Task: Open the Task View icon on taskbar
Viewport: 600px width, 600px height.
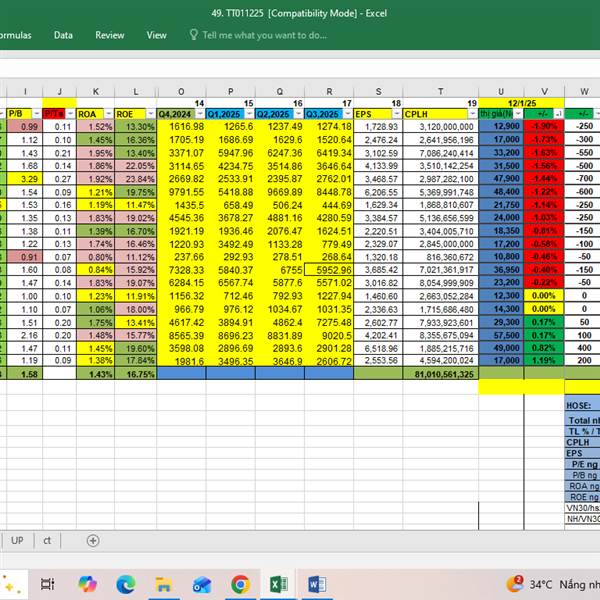Action: click(x=48, y=584)
